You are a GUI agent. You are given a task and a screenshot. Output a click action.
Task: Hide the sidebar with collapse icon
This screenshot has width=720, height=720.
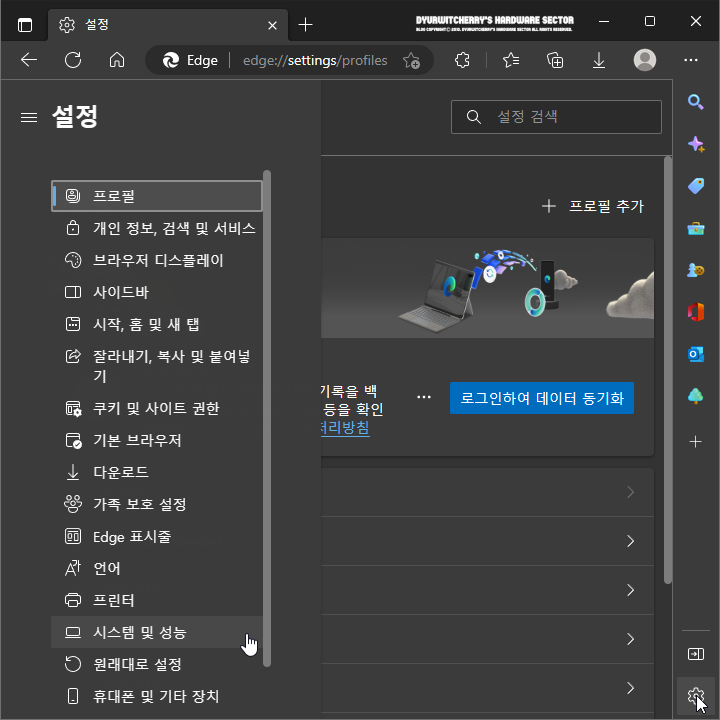coord(696,654)
